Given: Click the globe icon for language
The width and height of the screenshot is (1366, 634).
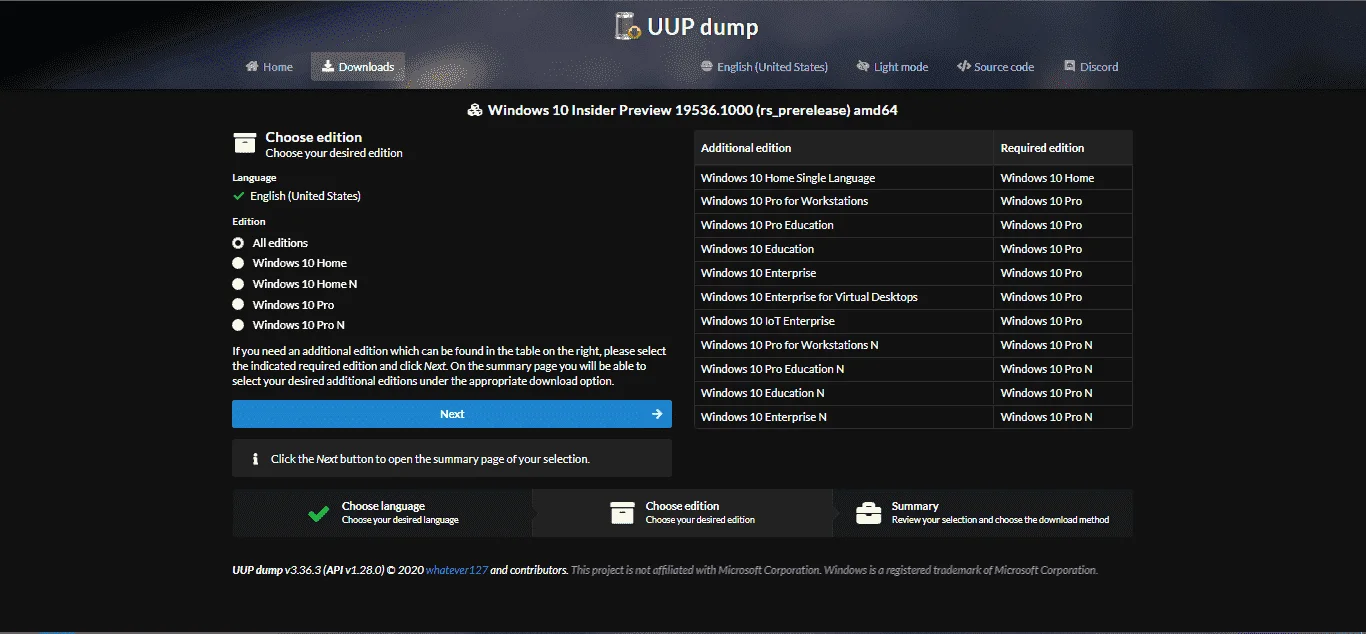Looking at the screenshot, I should tap(707, 67).
